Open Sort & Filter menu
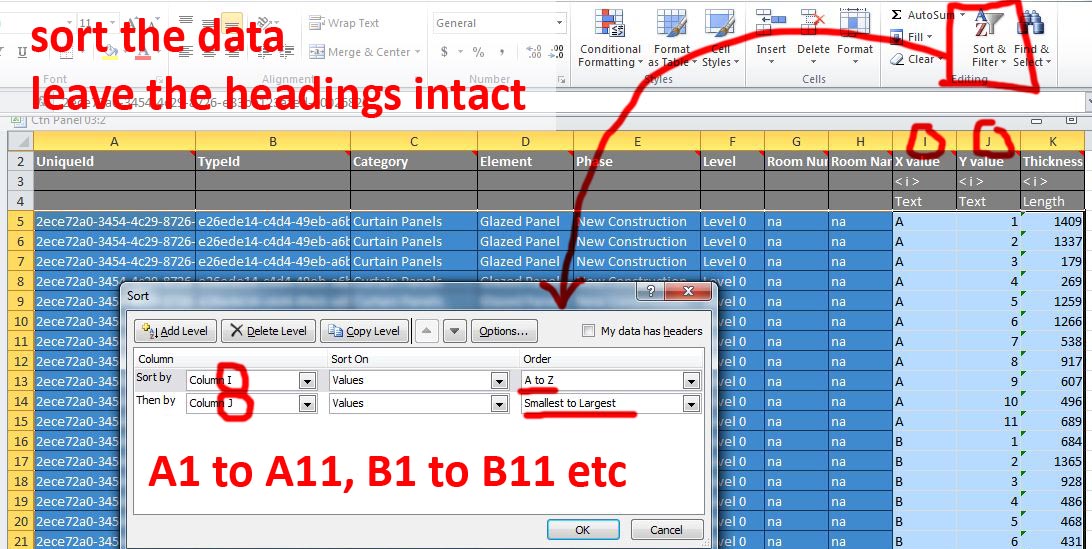The image size is (1092, 549). 989,38
